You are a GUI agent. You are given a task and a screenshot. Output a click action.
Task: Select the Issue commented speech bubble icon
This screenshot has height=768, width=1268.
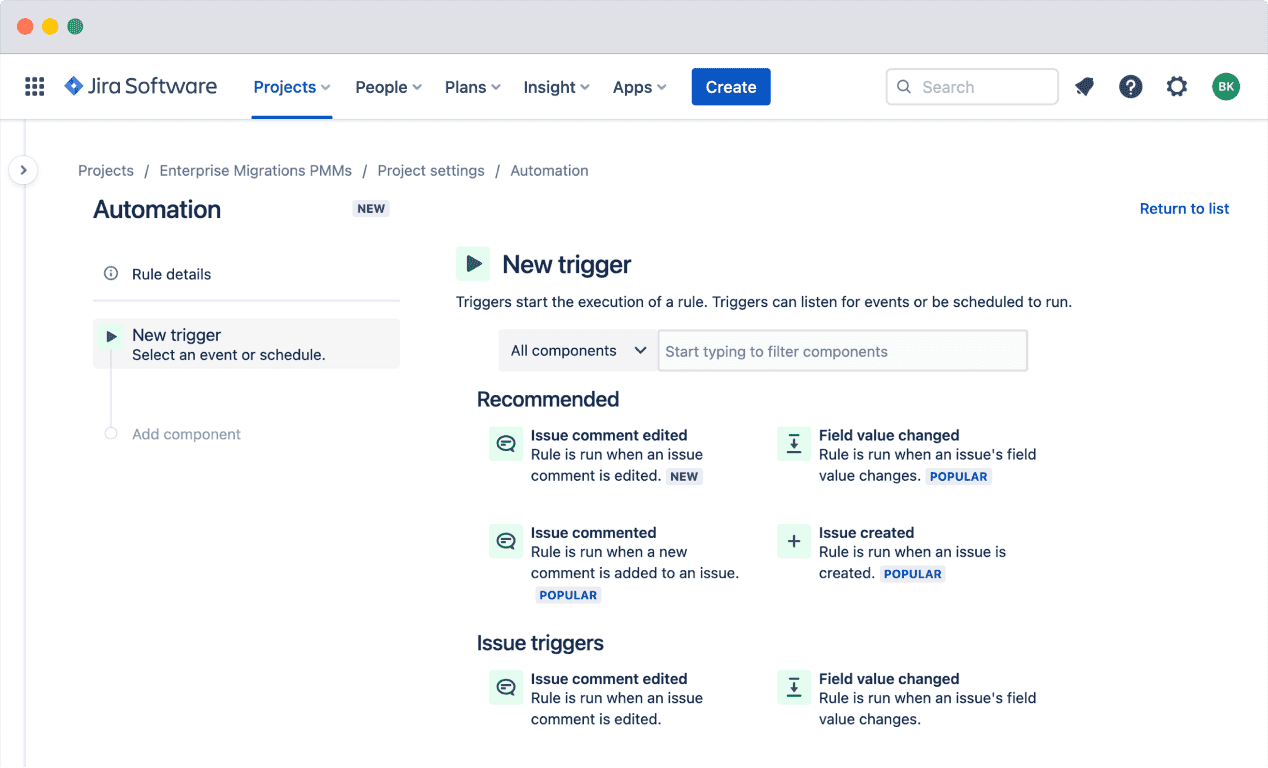click(506, 540)
